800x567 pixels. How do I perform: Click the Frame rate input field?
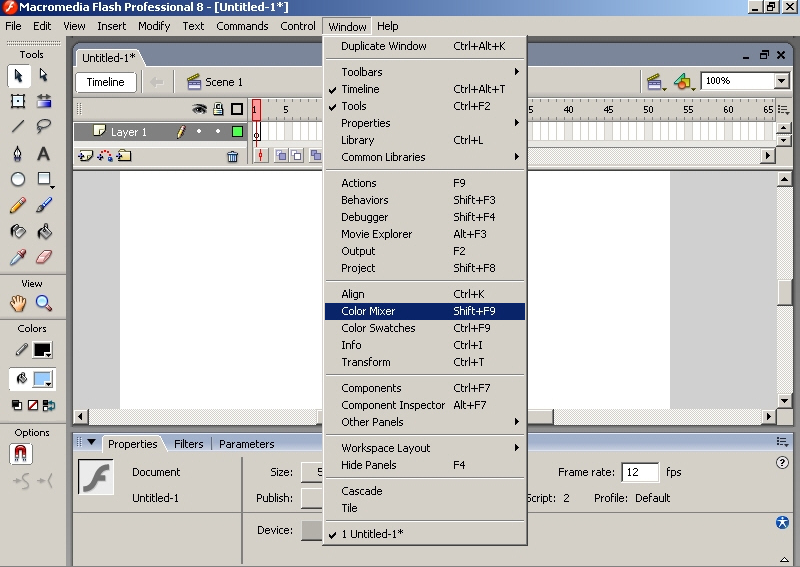click(639, 472)
